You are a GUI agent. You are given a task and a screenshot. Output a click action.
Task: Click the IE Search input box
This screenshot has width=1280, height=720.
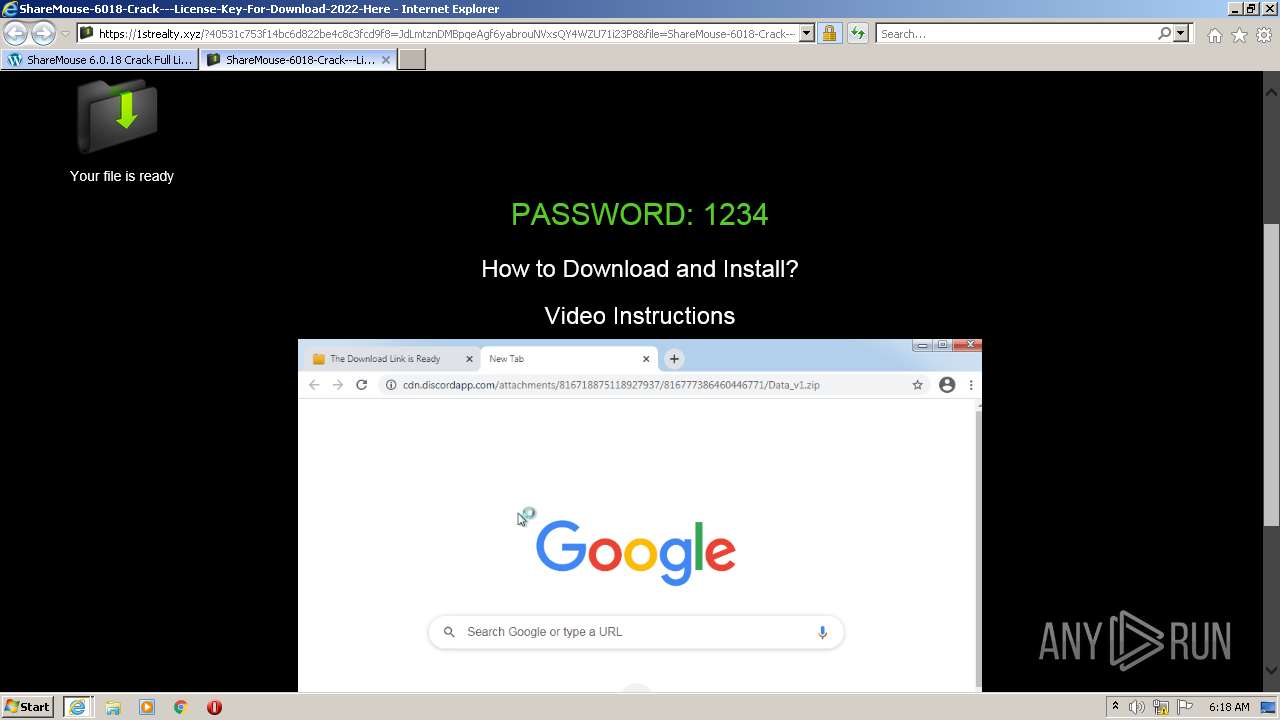1017,34
